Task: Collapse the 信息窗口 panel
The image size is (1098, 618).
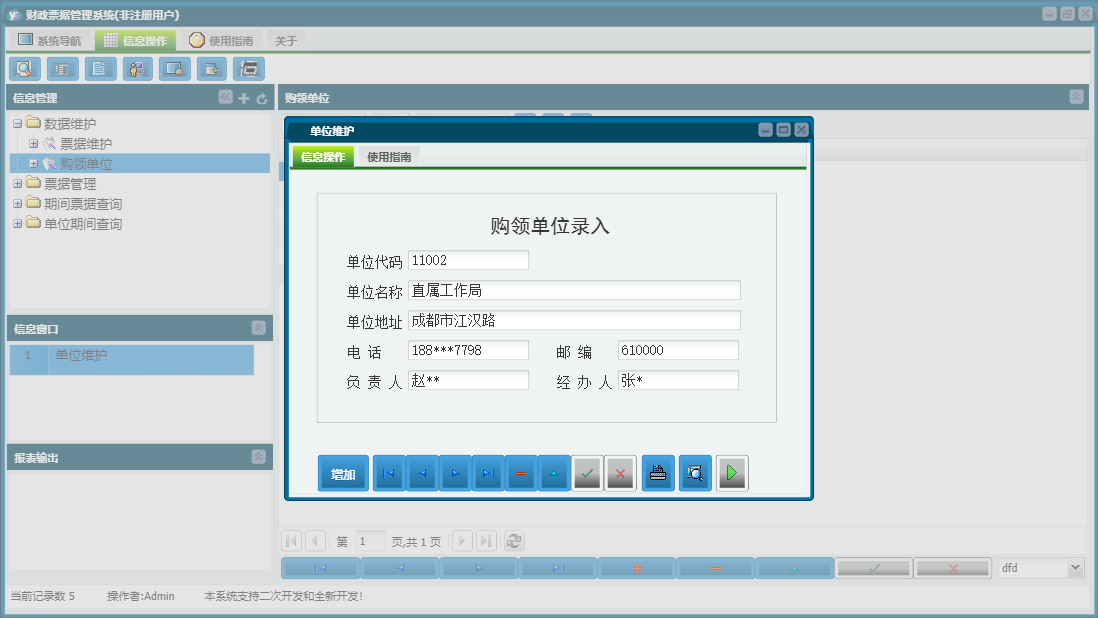Action: (258, 328)
